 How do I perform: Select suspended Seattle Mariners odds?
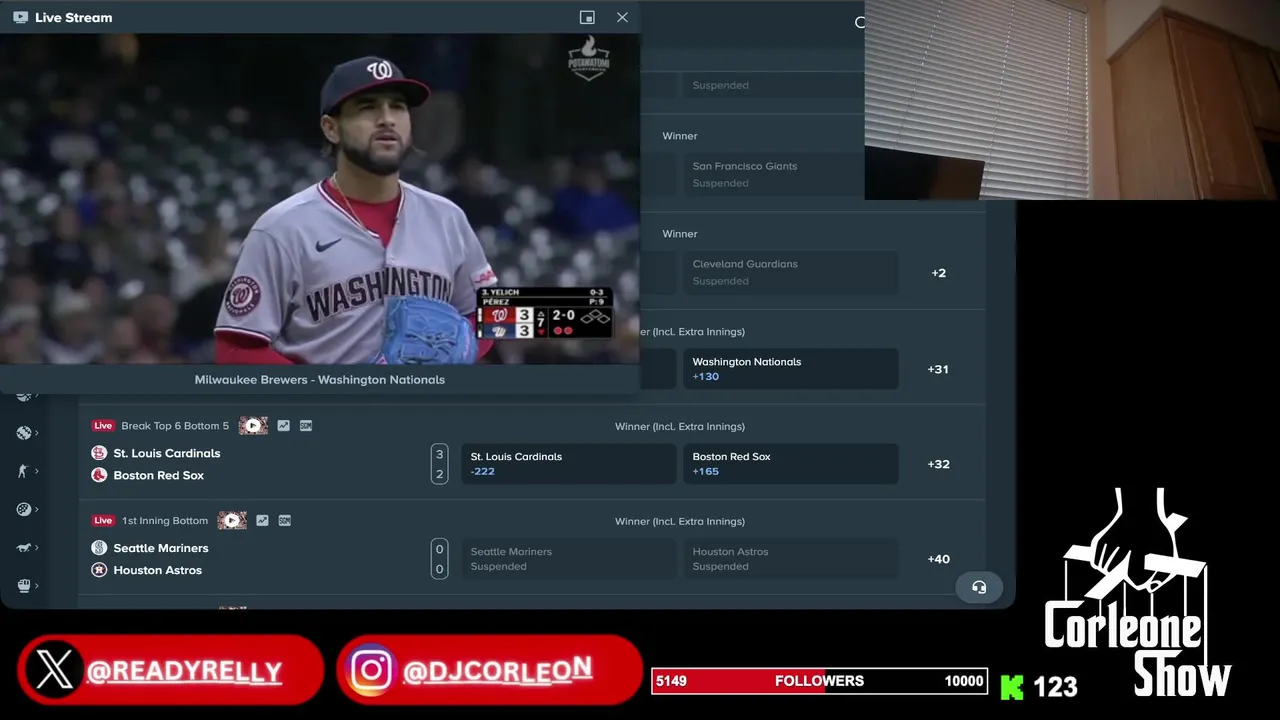pos(569,559)
